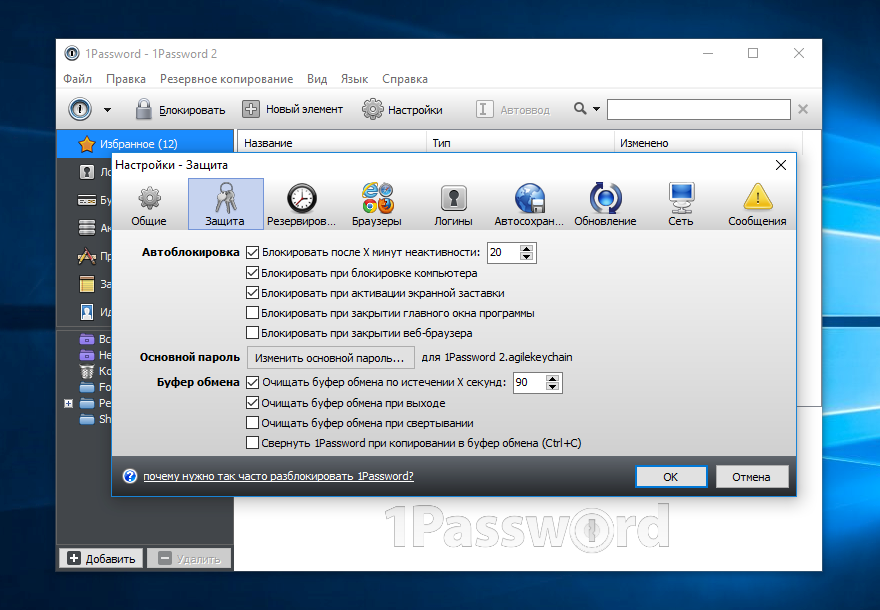The height and width of the screenshot is (610, 880).
Task: Open the Общие settings tab
Action: pos(149,205)
